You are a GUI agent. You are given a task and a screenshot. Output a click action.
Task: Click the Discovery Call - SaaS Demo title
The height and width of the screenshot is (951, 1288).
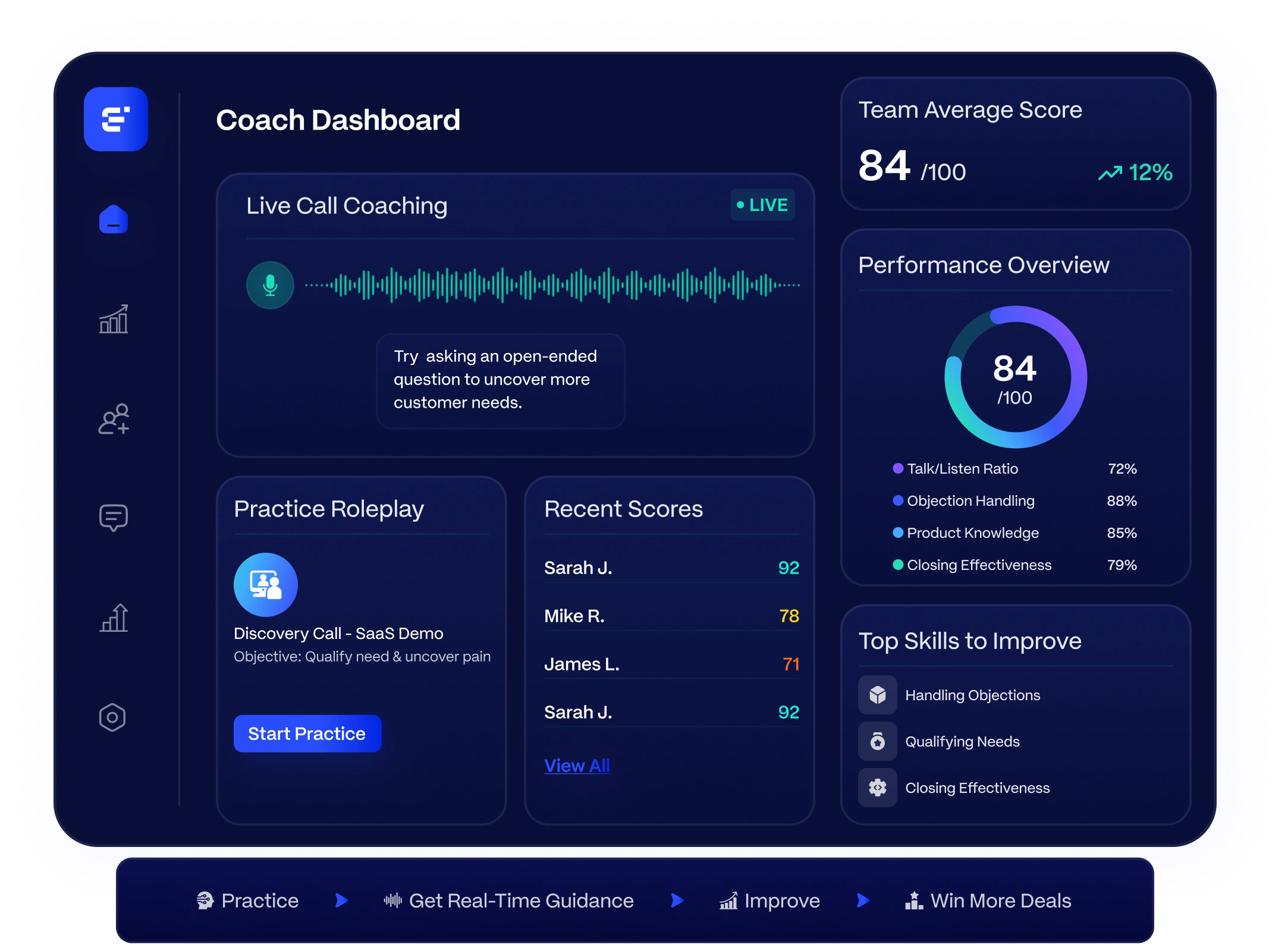pos(338,633)
